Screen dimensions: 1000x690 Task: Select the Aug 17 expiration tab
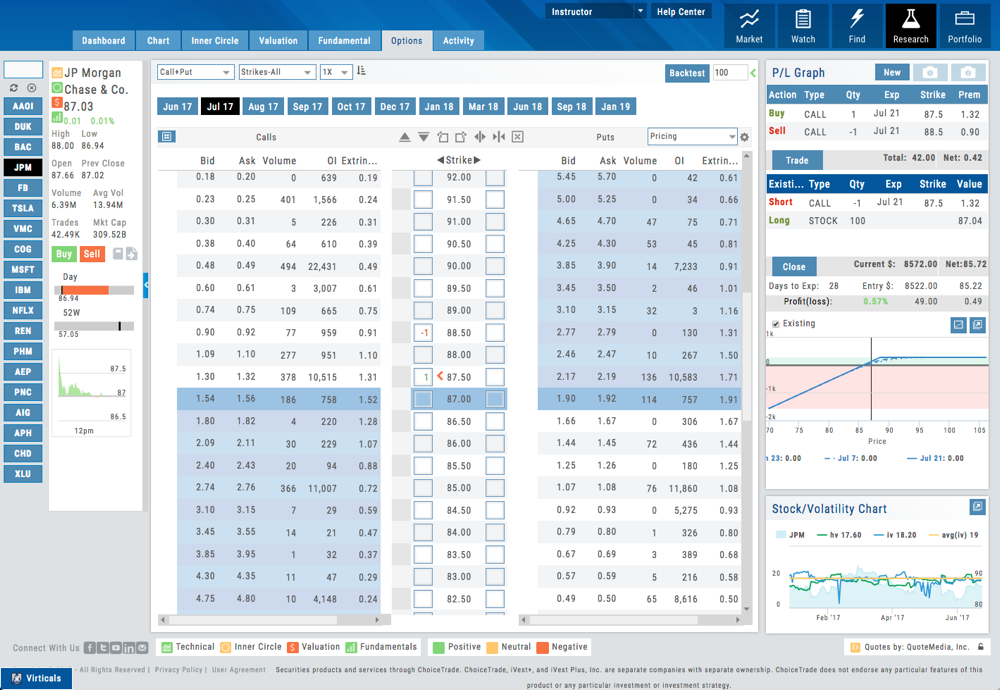click(x=263, y=107)
